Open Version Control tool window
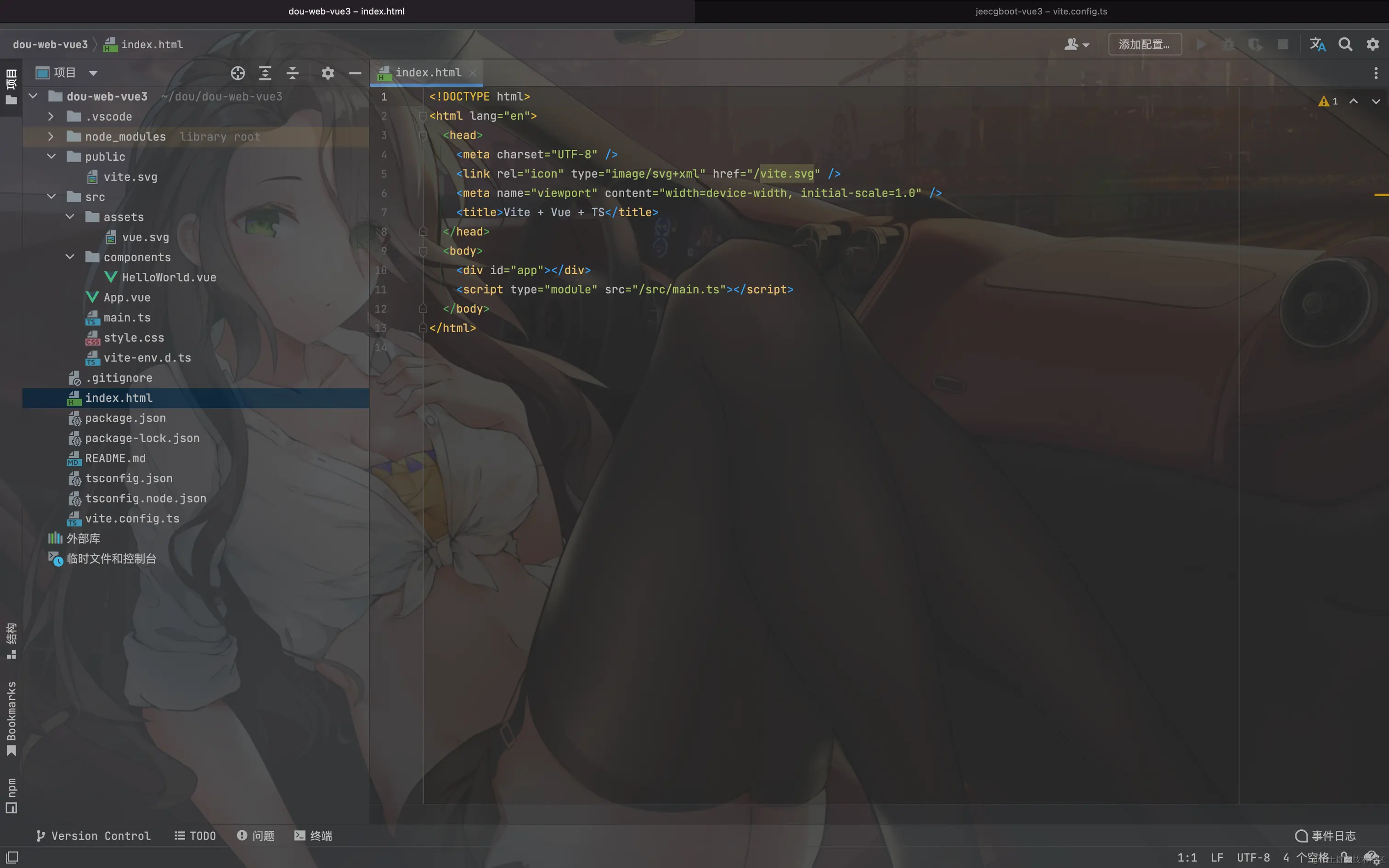The width and height of the screenshot is (1389, 868). pos(94,836)
